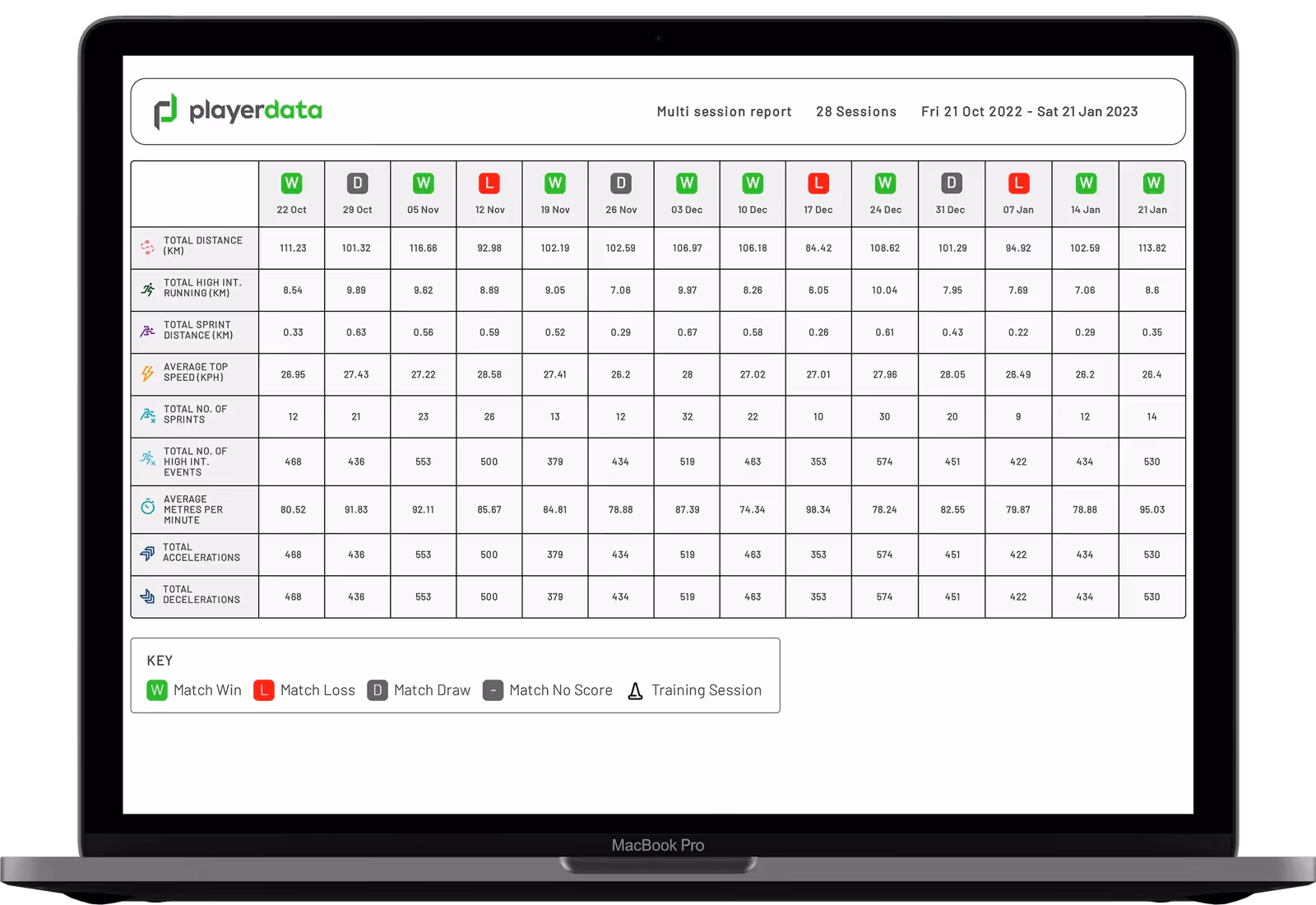Click the Win badge above 19 Nov
The width and height of the screenshot is (1316, 905).
click(x=555, y=183)
